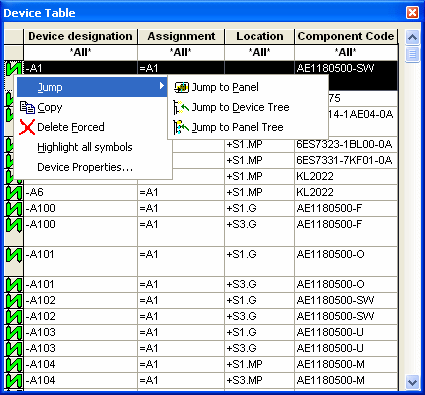Image resolution: width=425 pixels, height=395 pixels.
Task: Click +S3.MP location of -A104 row
Action: 244,380
